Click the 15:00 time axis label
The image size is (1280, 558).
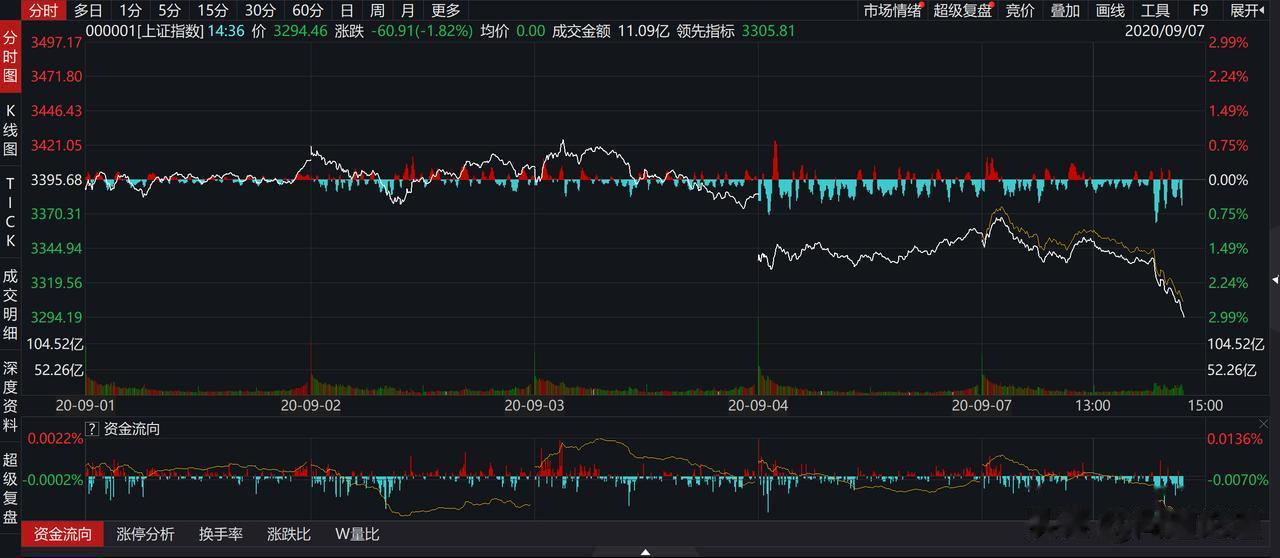pyautogui.click(x=1205, y=405)
